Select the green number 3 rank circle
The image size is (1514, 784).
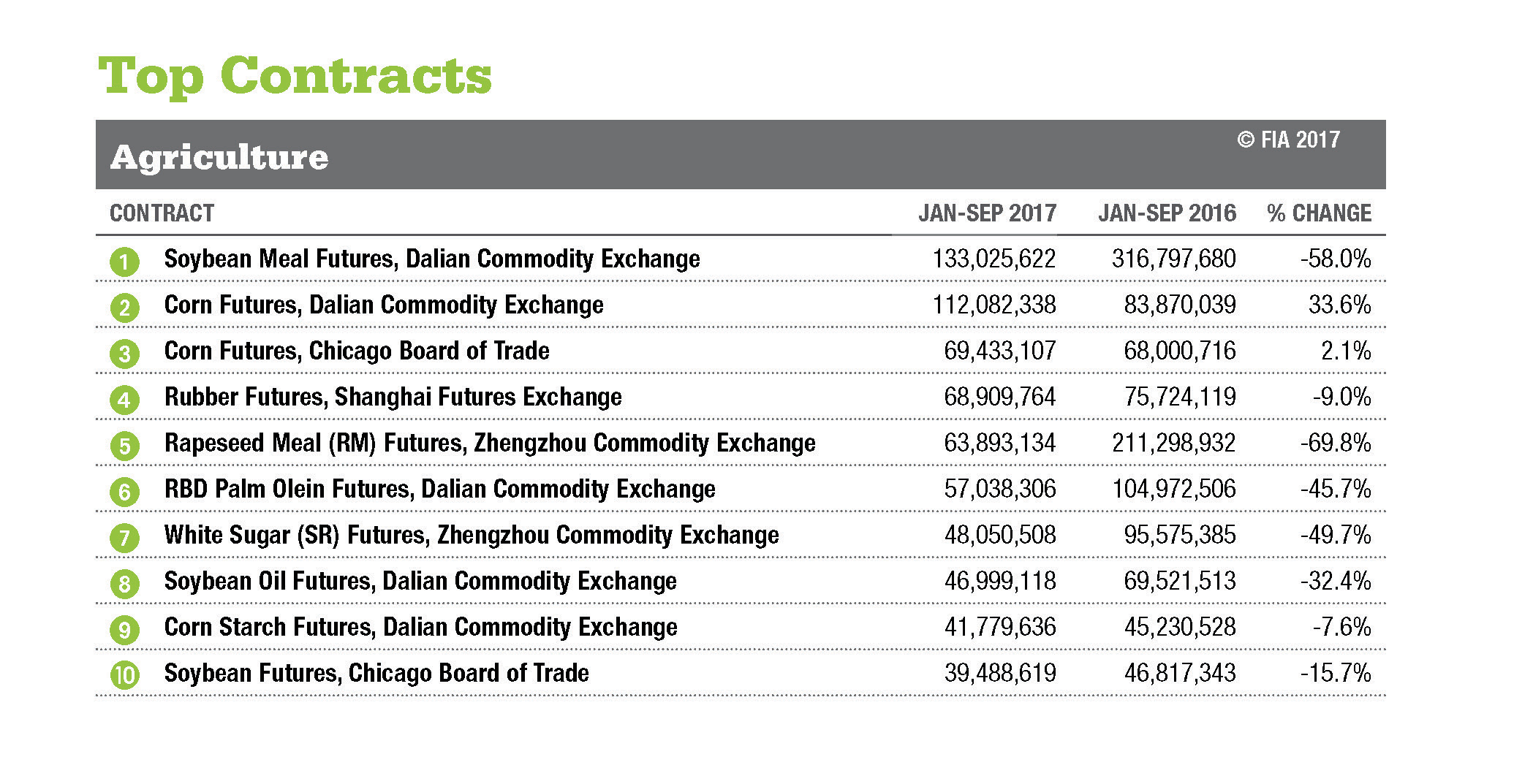(124, 354)
